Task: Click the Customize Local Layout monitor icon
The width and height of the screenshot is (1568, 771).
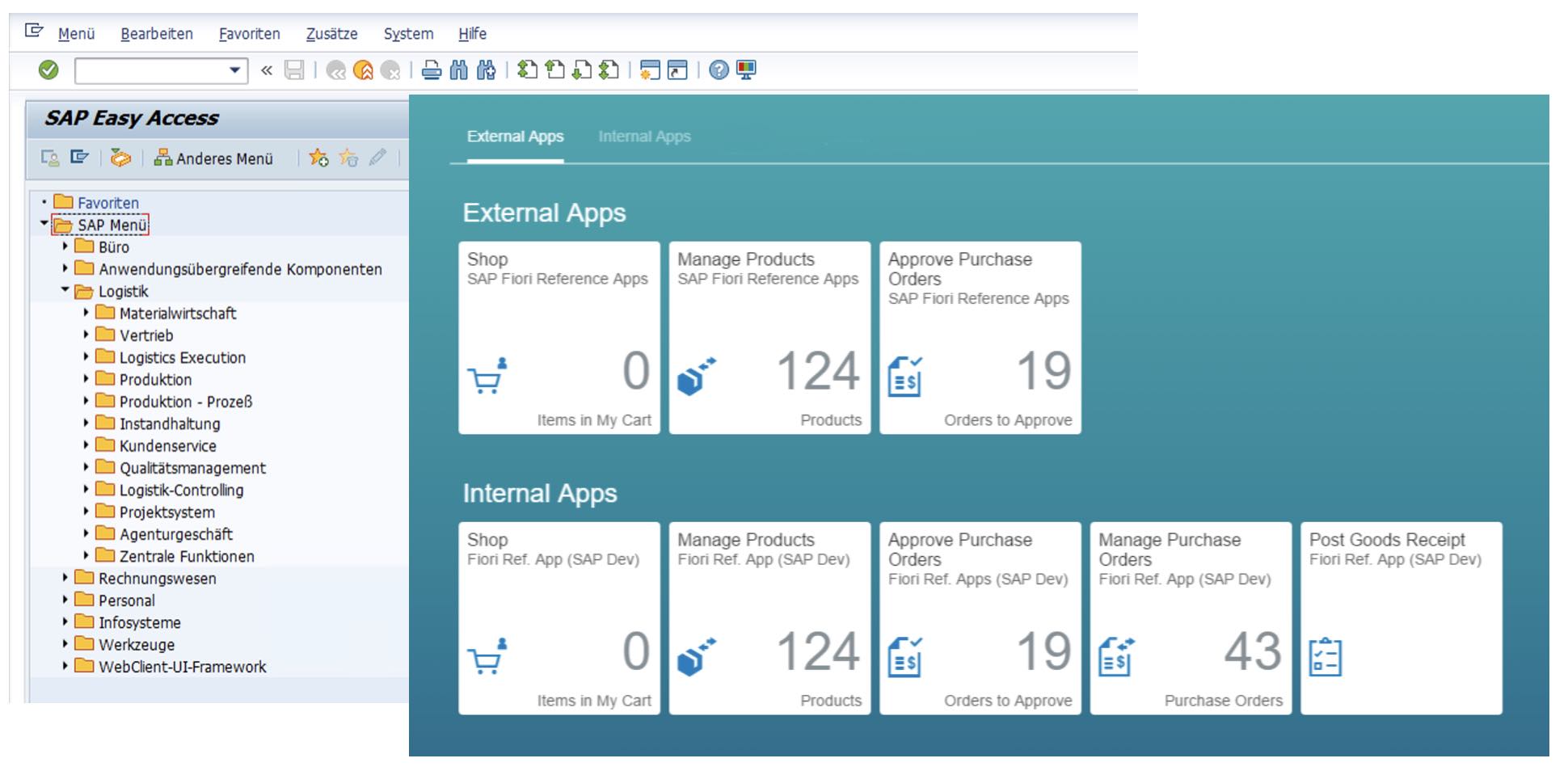Action: click(746, 70)
